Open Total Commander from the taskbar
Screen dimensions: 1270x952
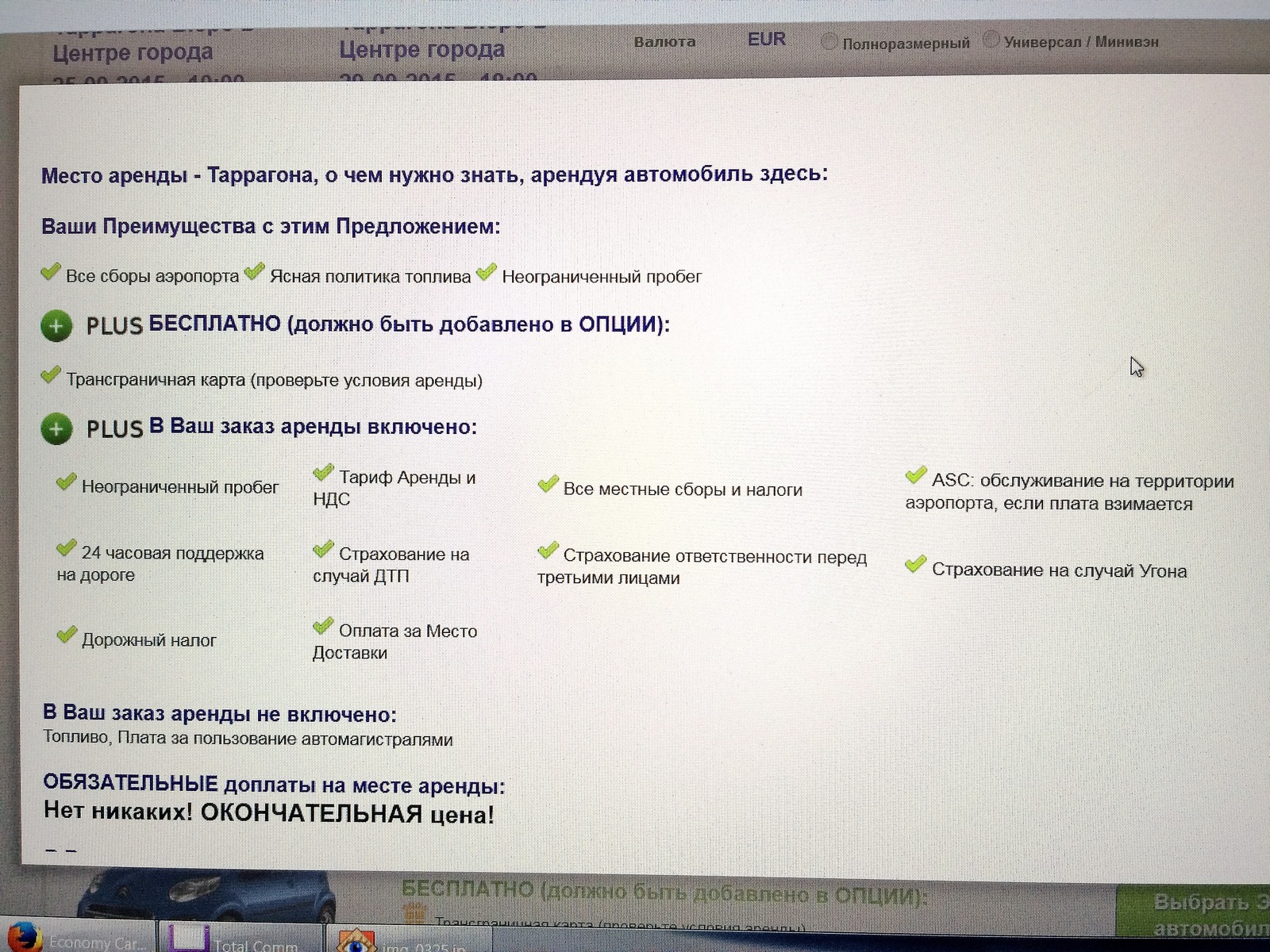[189, 939]
